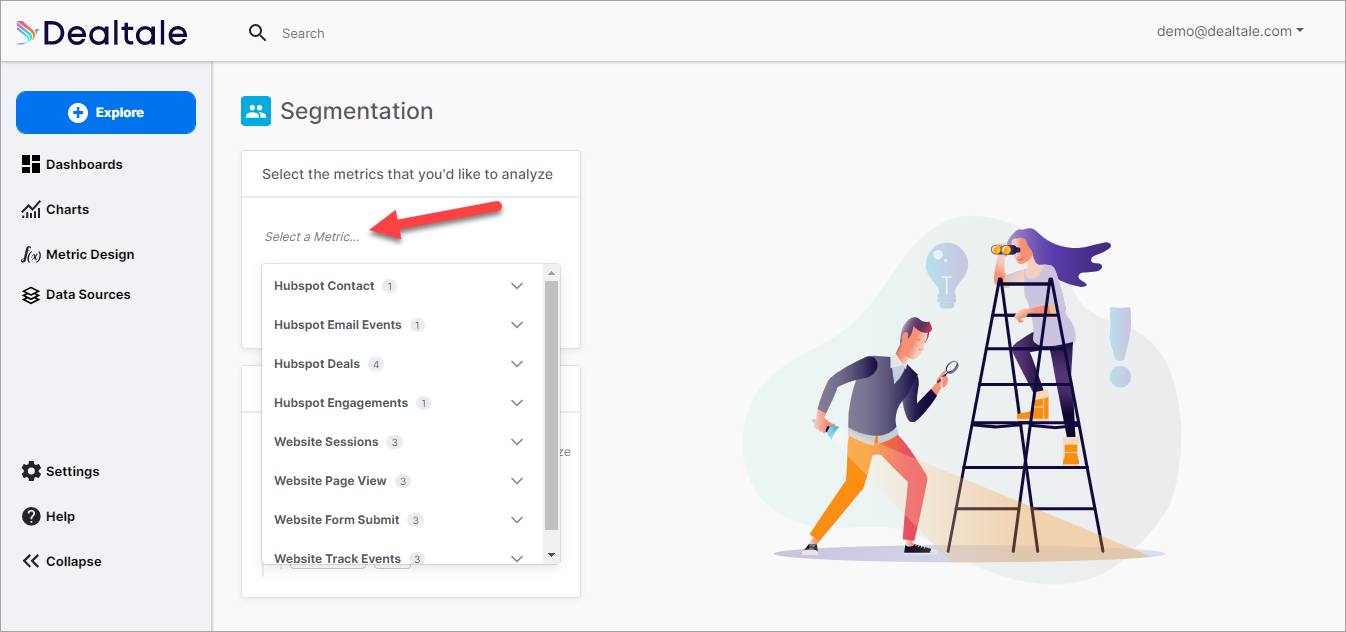Screen dimensions: 1346x632
Task: Expand the Hubspot Deals group
Action: pos(517,364)
